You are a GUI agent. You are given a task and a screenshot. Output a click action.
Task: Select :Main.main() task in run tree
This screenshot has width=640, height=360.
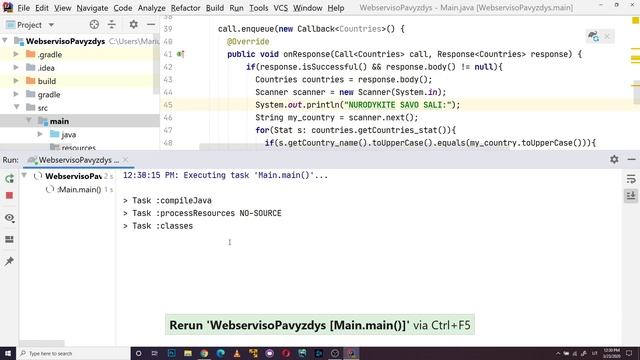pos(79,189)
